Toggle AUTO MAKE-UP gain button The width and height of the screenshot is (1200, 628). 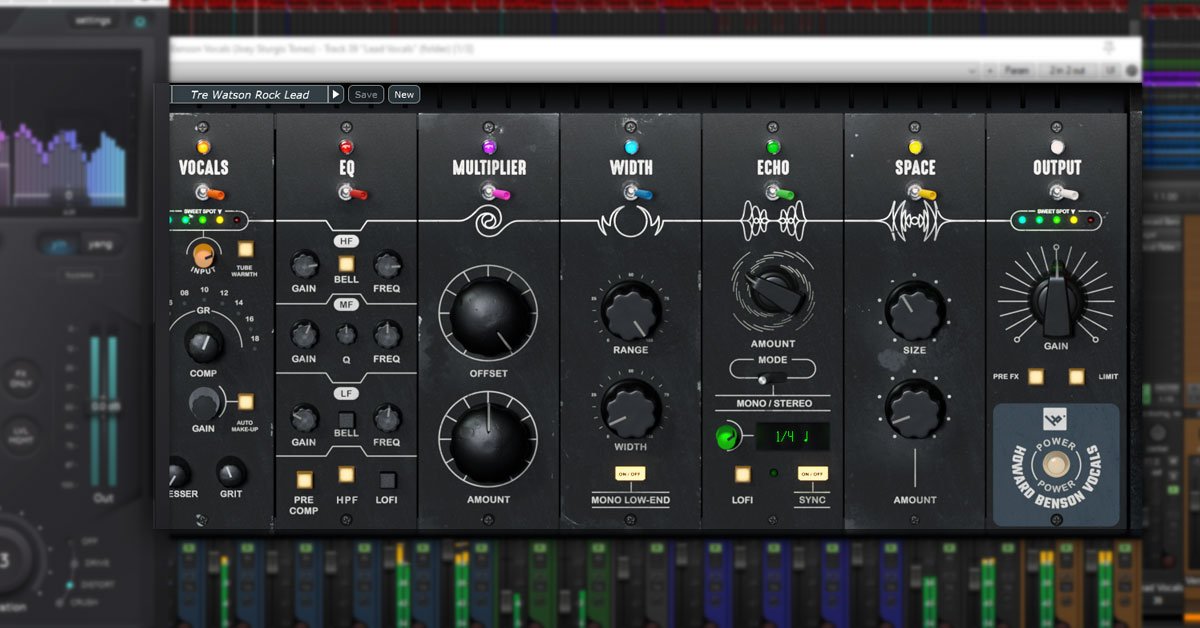point(245,402)
